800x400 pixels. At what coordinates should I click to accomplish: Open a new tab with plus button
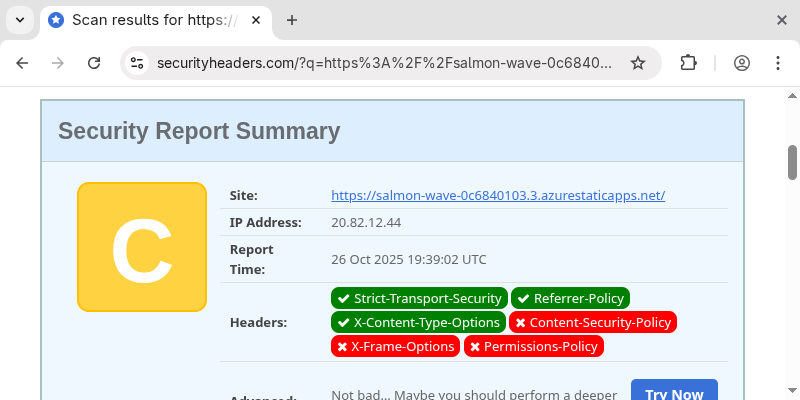point(292,20)
